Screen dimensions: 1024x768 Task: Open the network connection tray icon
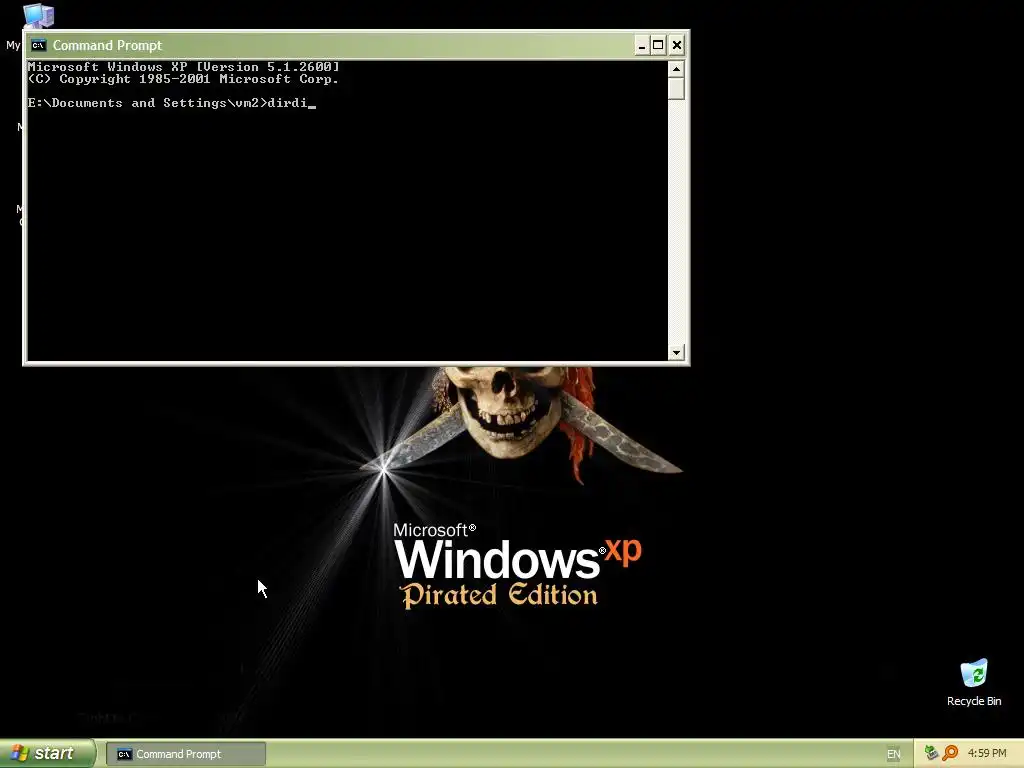pos(931,753)
